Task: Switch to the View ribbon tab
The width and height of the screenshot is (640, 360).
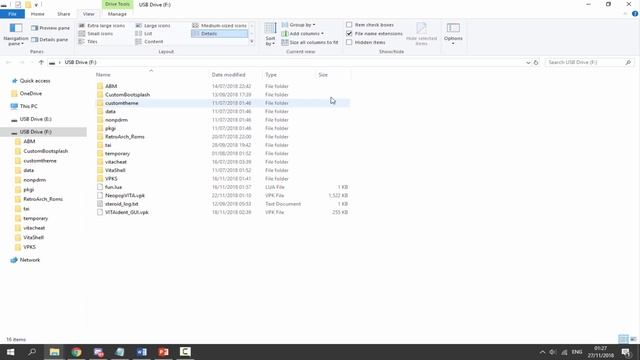Action: (88, 14)
